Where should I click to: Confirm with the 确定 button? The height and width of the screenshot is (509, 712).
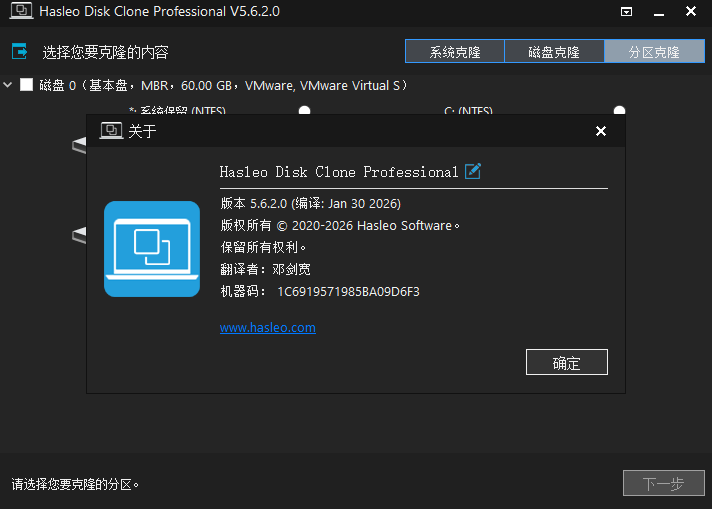(x=567, y=362)
